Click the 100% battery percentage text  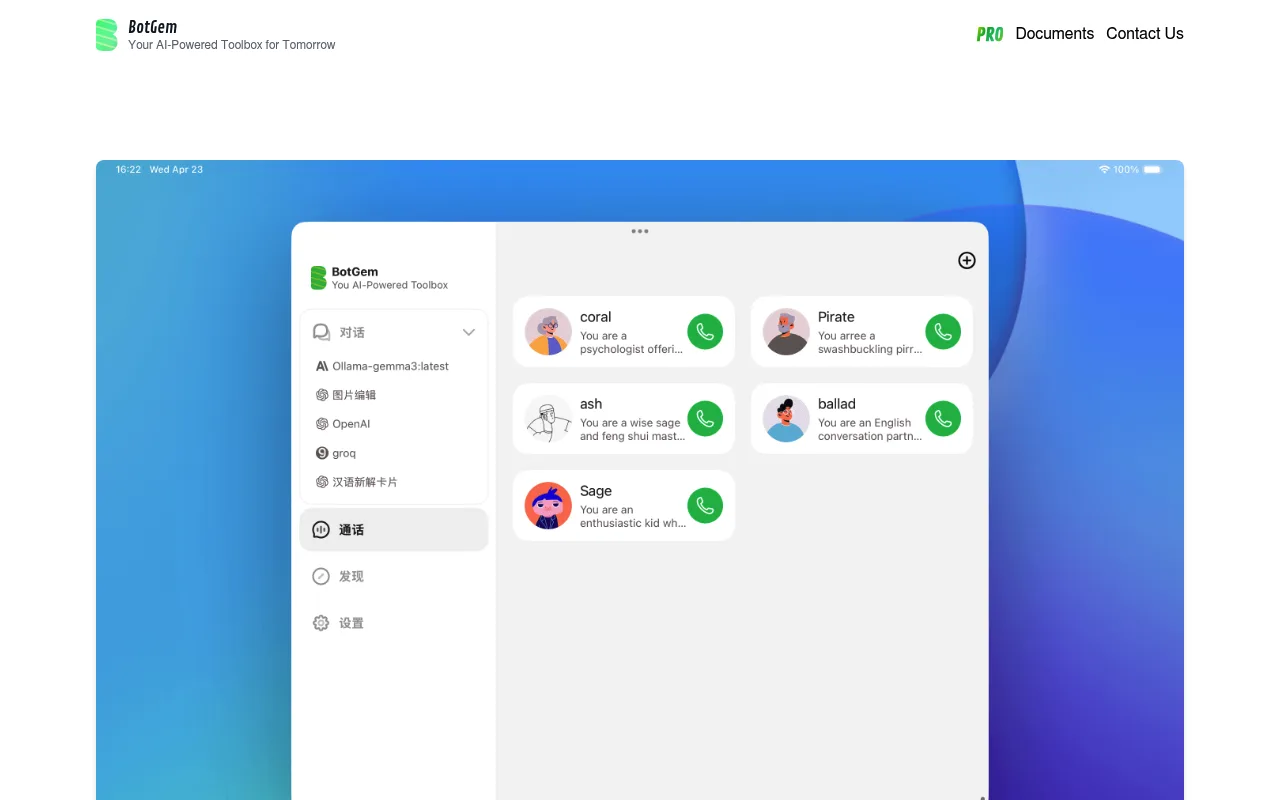click(1126, 170)
